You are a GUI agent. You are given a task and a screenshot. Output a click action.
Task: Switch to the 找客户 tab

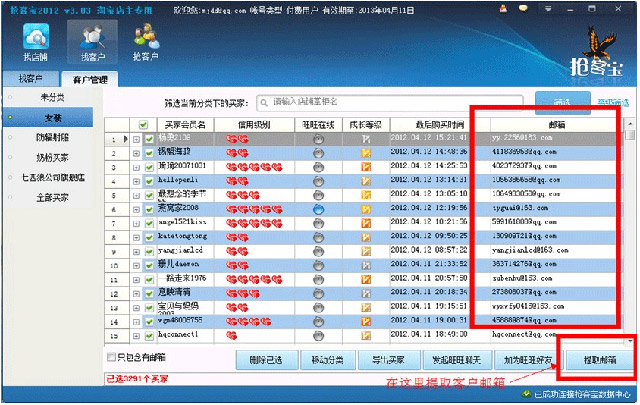[31, 78]
